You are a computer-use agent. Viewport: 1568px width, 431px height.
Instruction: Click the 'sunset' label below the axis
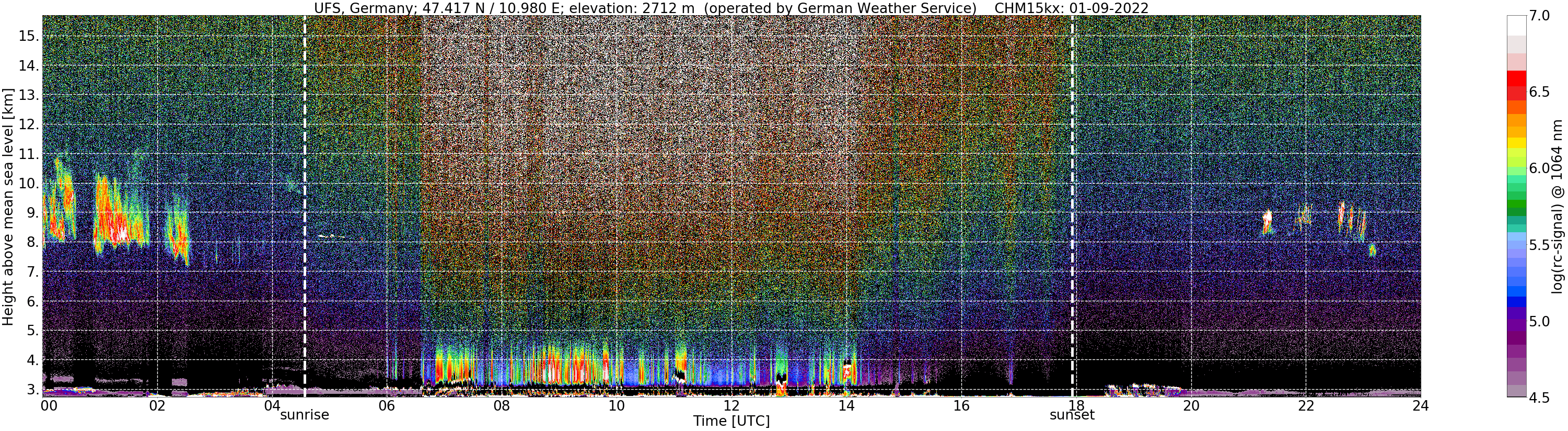pyautogui.click(x=1072, y=415)
